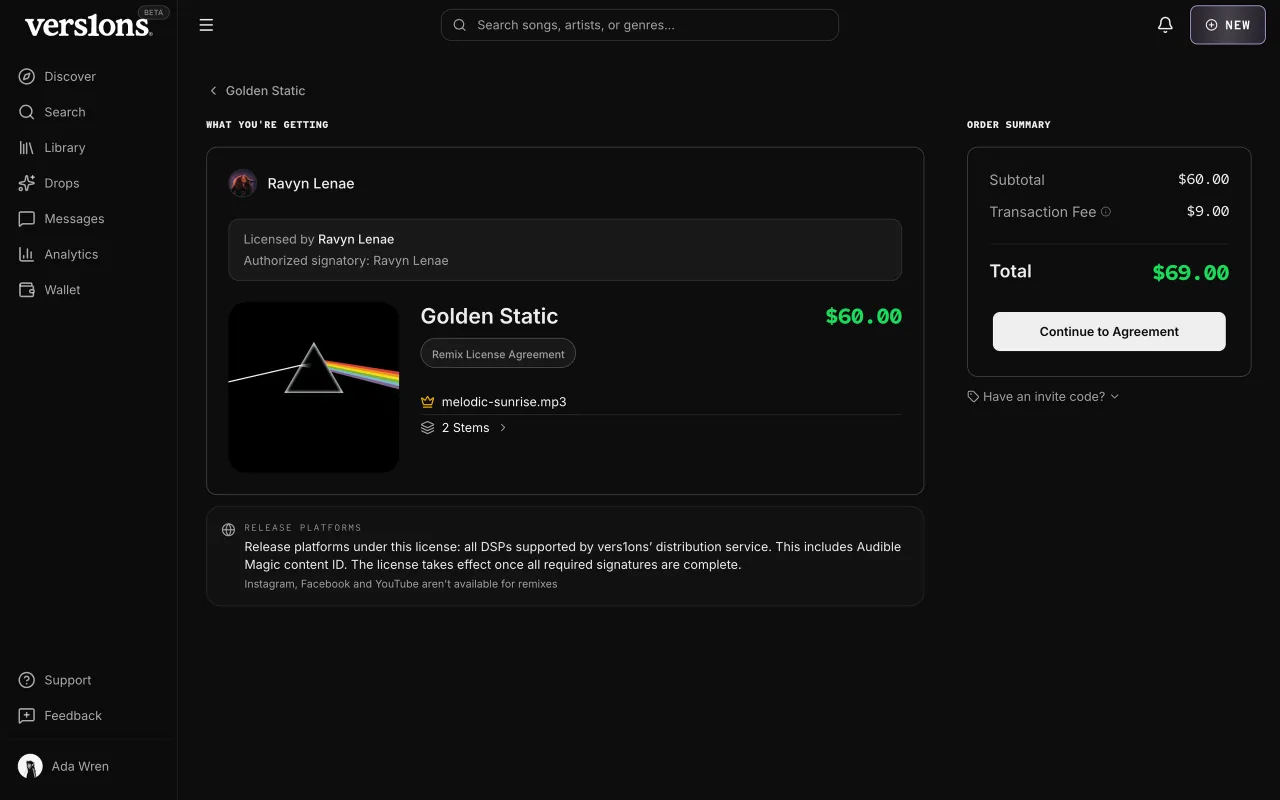1280x800 pixels.
Task: Click the BETA badge near the logo
Action: (x=154, y=12)
